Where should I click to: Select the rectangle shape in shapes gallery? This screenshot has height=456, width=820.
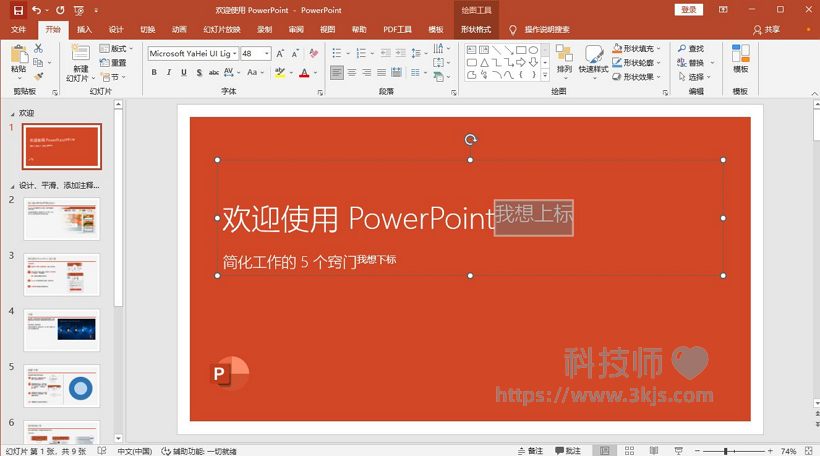(521, 50)
